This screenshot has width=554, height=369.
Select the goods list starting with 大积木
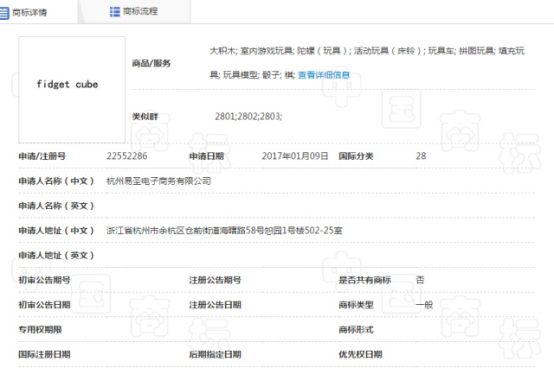point(367,63)
